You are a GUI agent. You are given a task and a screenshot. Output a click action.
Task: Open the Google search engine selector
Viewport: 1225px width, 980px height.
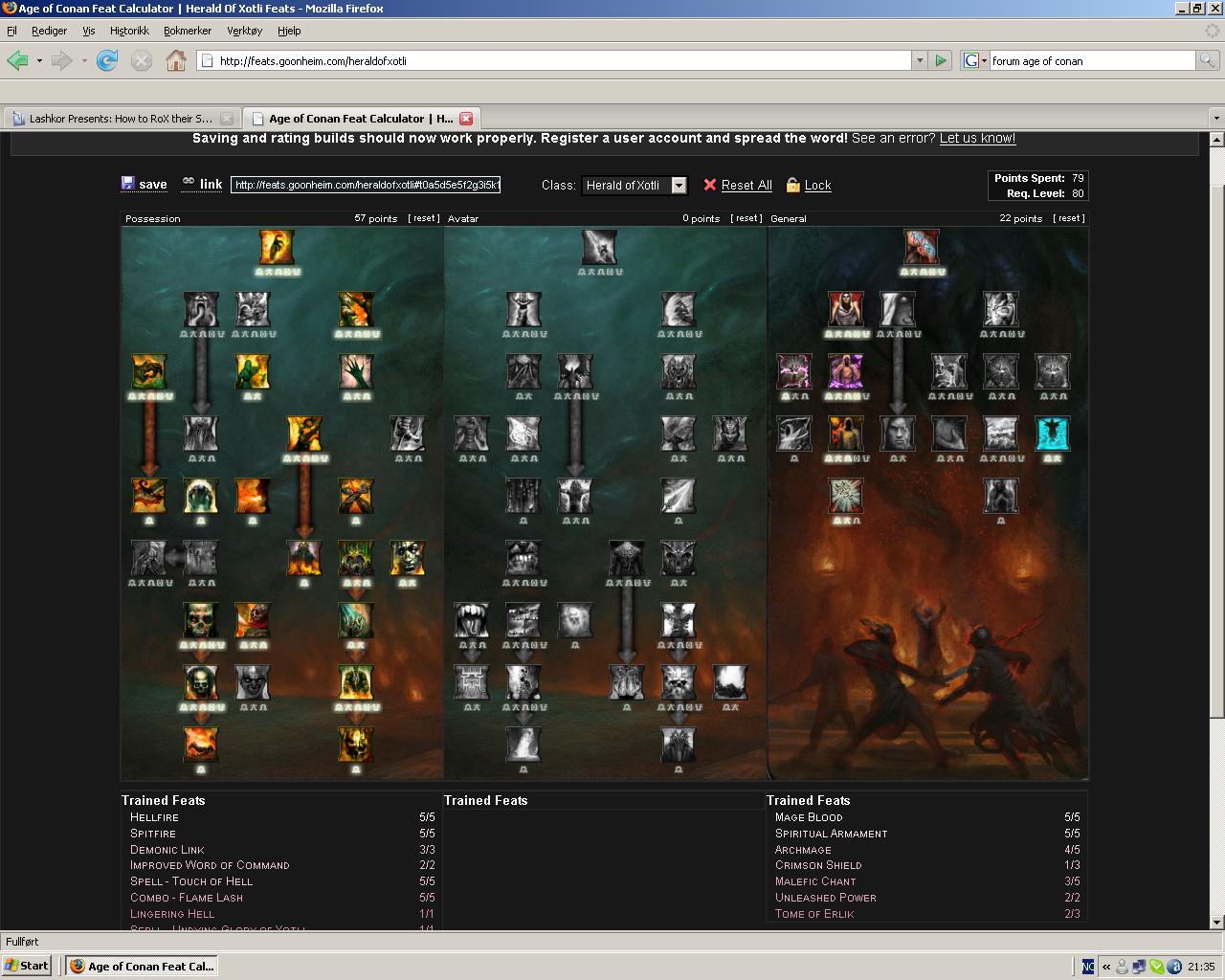pyautogui.click(x=974, y=60)
